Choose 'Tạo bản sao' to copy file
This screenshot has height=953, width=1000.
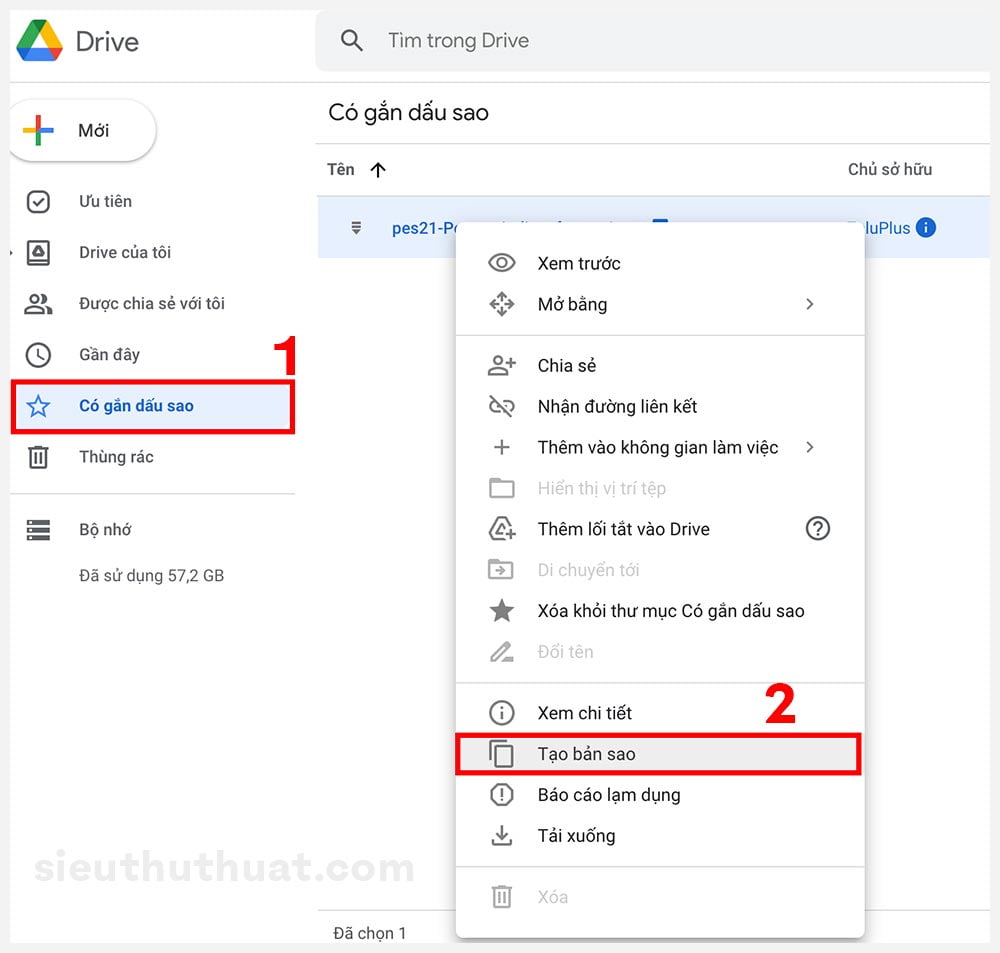[659, 754]
